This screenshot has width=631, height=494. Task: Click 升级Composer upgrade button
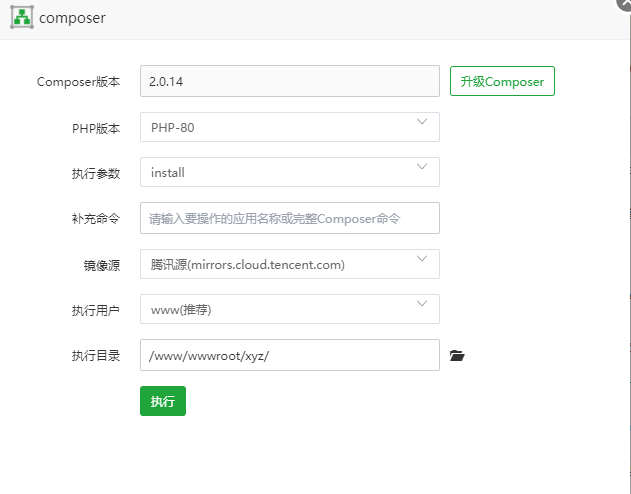pos(502,81)
